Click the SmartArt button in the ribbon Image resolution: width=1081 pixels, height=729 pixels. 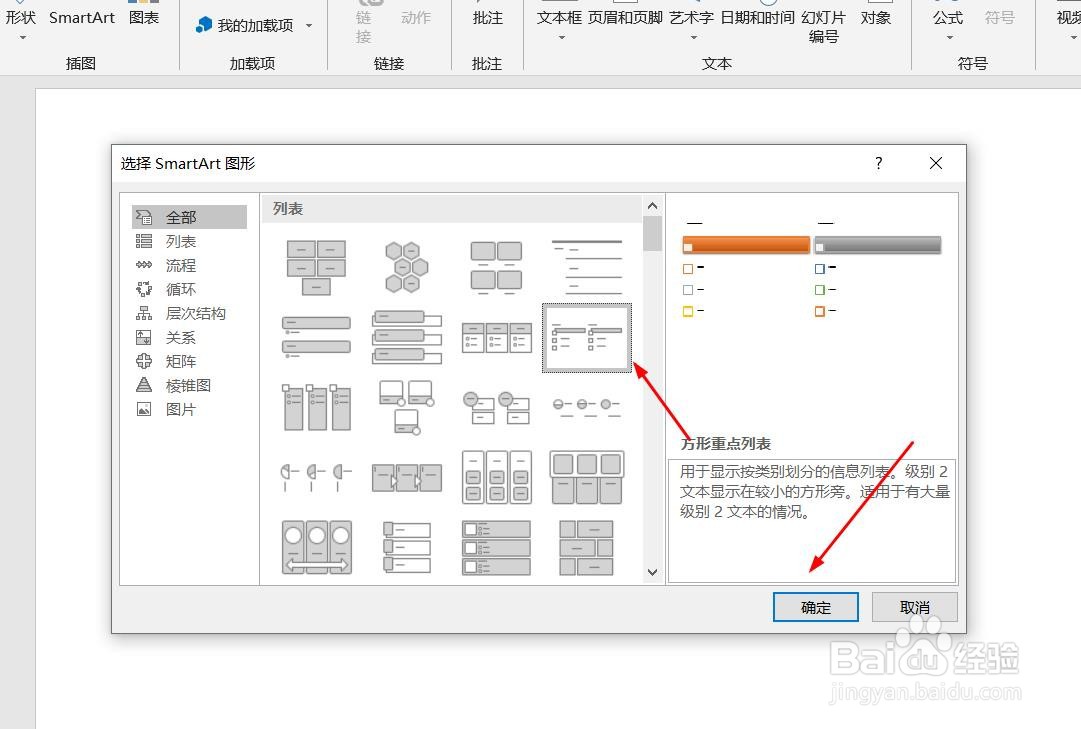point(82,19)
